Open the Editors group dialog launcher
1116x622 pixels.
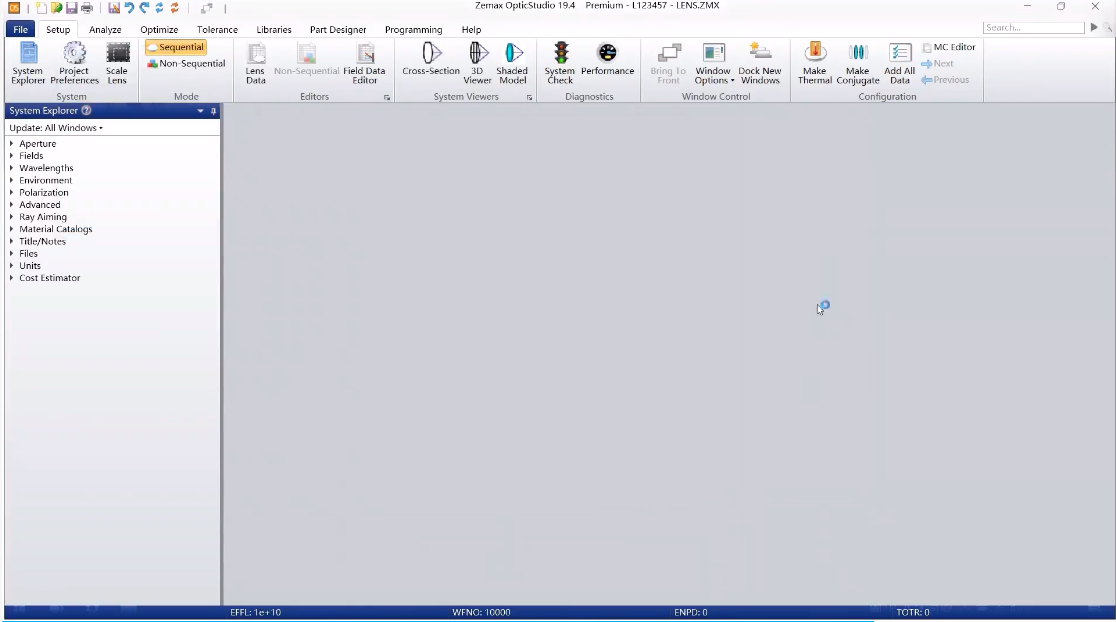(387, 97)
